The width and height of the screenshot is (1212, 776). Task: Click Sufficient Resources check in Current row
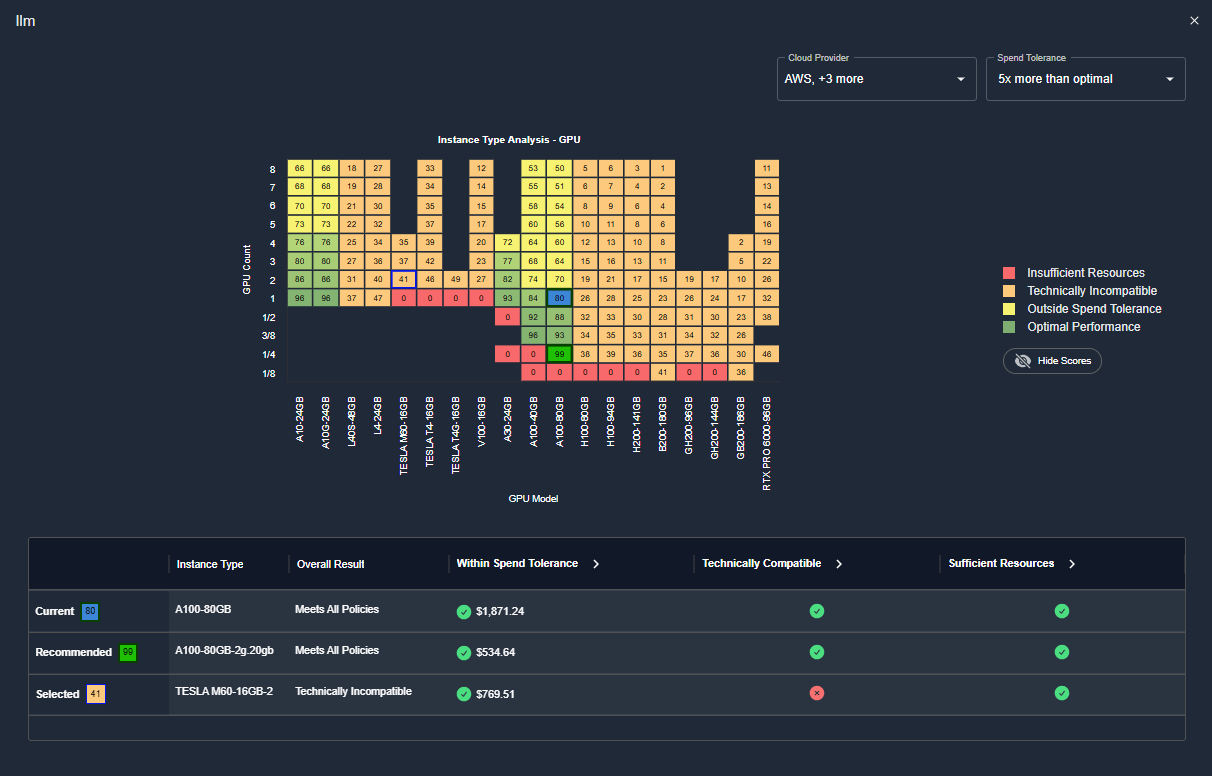click(1062, 611)
